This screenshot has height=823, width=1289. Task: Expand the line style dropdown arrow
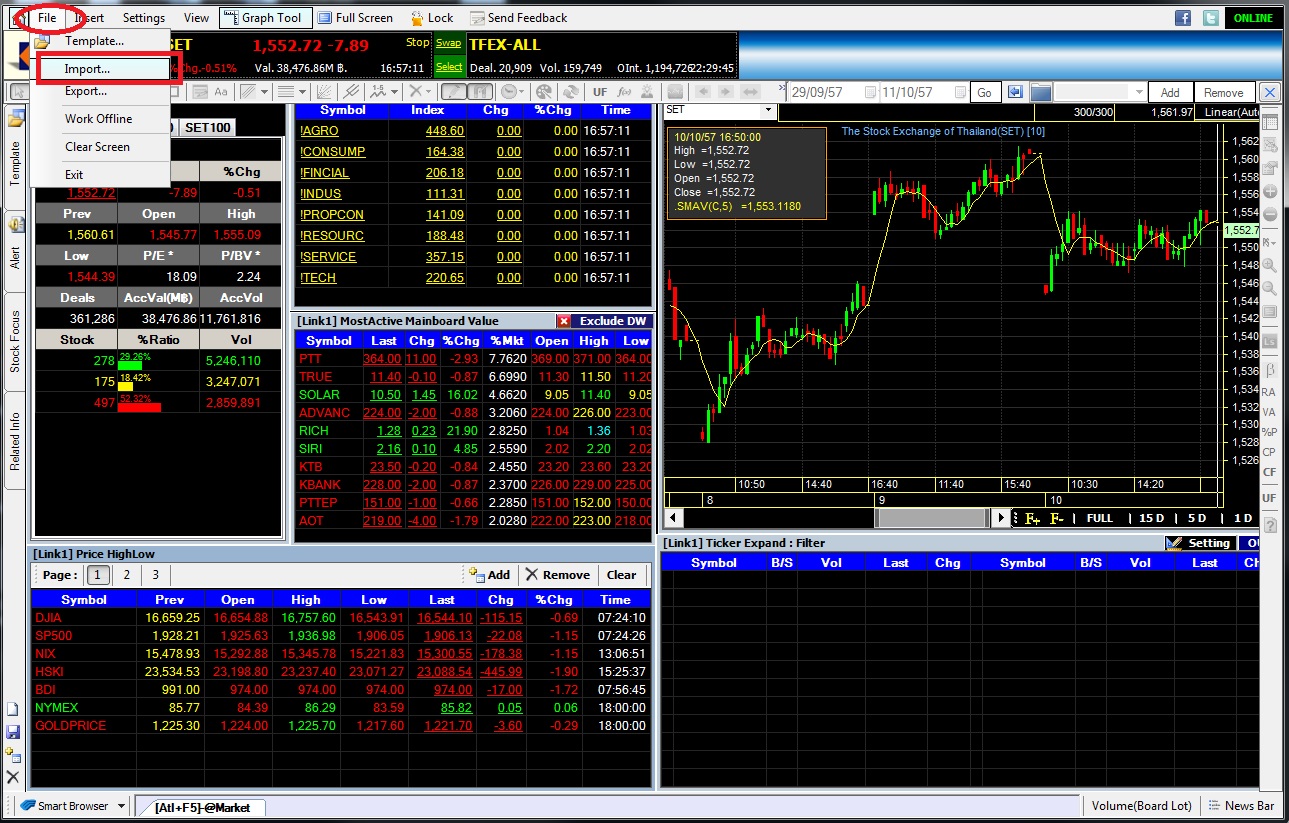[302, 92]
